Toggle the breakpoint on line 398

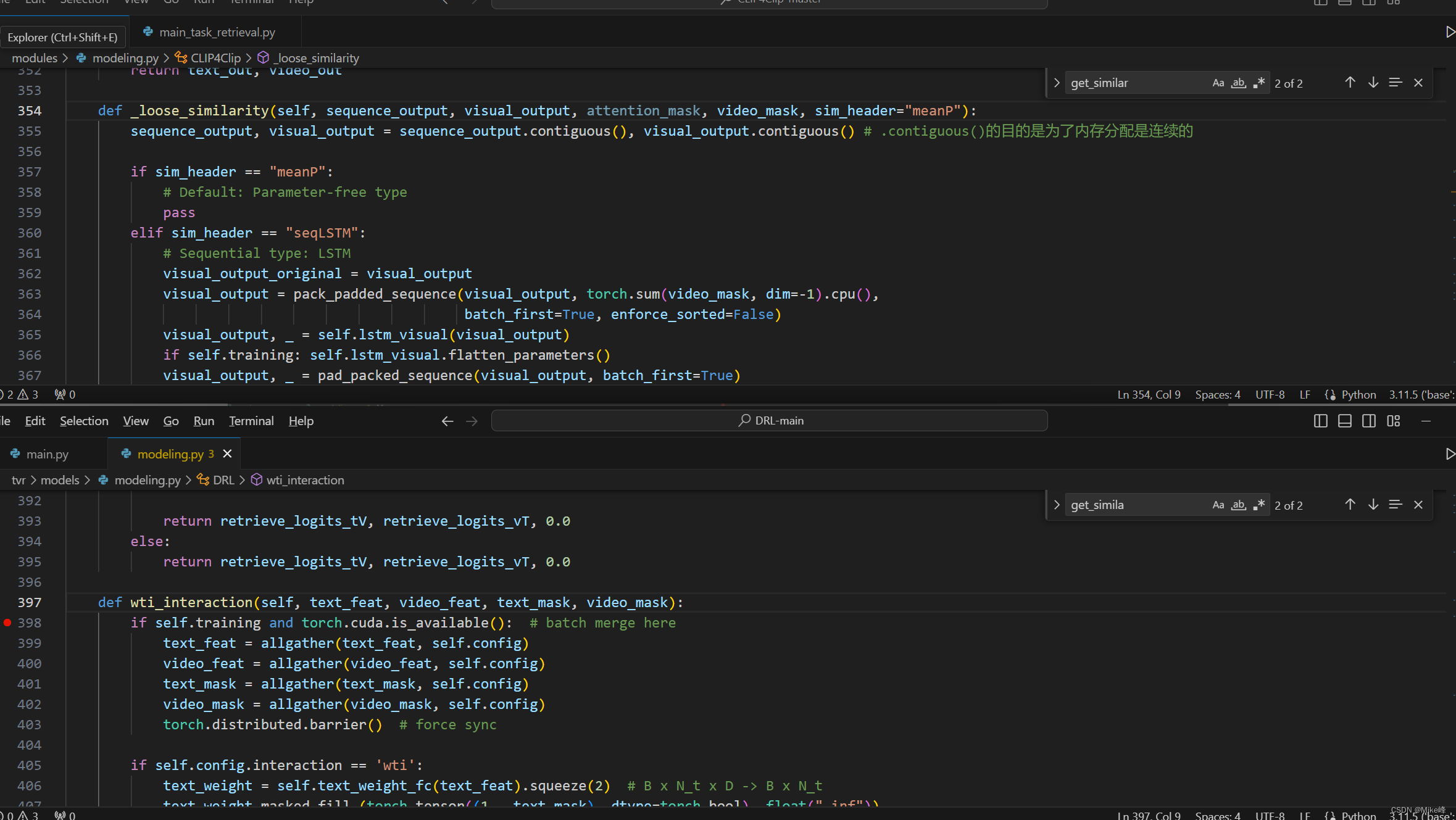click(x=8, y=622)
